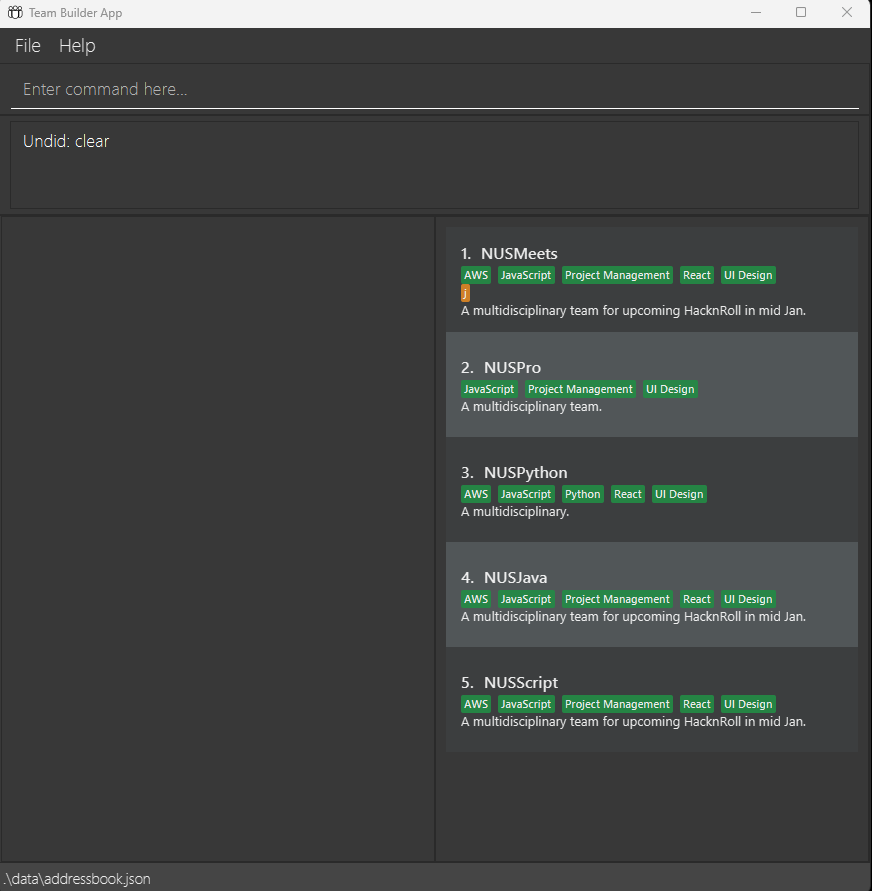Click the AWS tag in NUSMeets
The image size is (872, 891).
[x=476, y=275]
